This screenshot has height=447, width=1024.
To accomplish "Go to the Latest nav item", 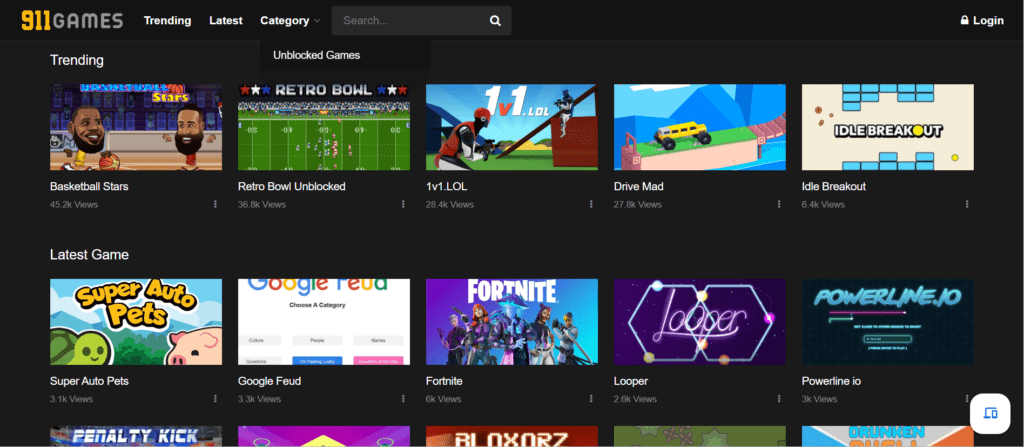I will (x=226, y=21).
